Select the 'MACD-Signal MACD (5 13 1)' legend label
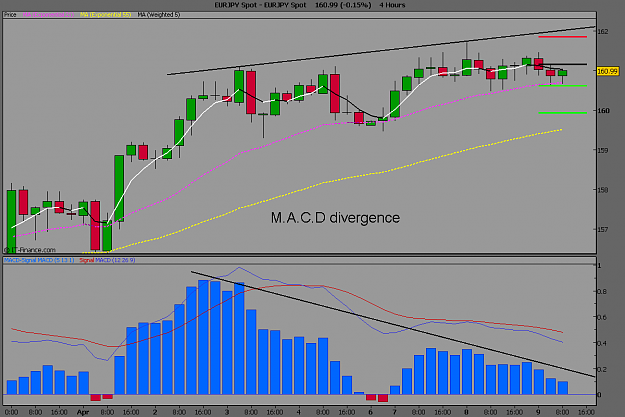The image size is (625, 417). [x=39, y=260]
